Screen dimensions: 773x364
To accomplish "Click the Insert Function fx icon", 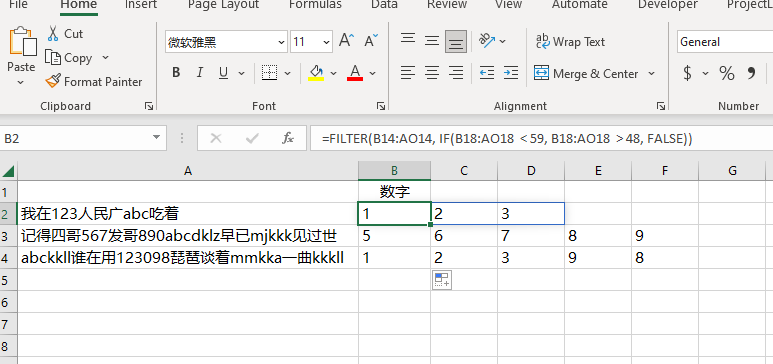I will (x=288, y=139).
